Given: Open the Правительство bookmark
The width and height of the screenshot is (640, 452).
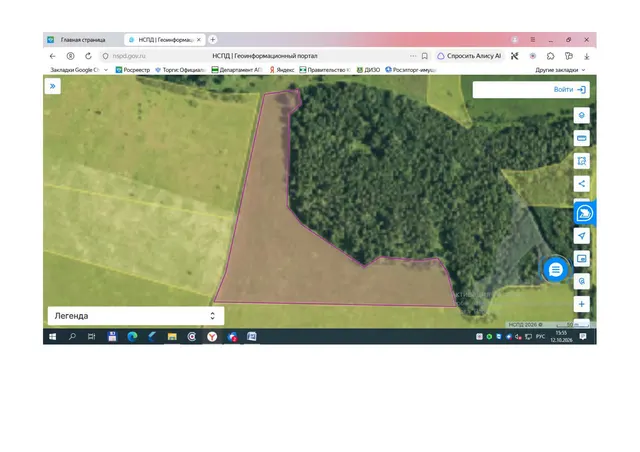Looking at the screenshot, I should [x=325, y=70].
